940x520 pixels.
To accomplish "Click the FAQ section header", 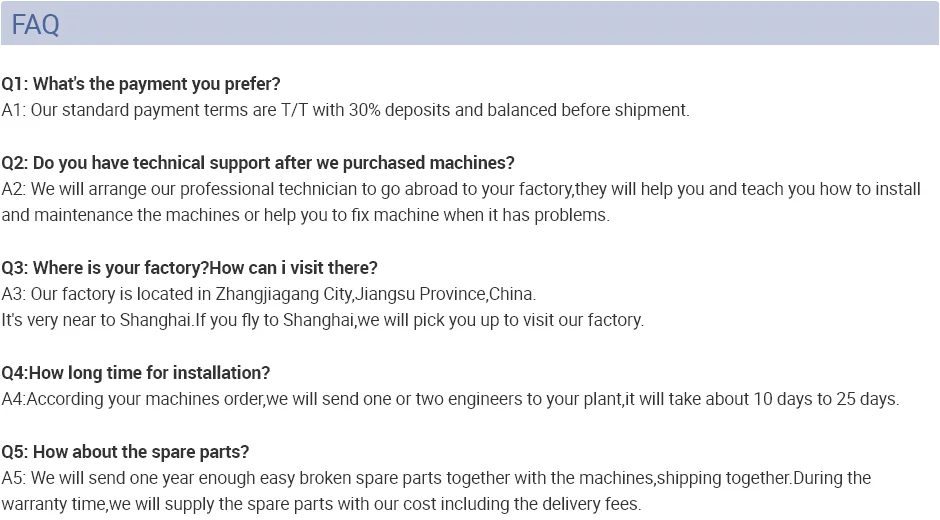I will coord(36,24).
